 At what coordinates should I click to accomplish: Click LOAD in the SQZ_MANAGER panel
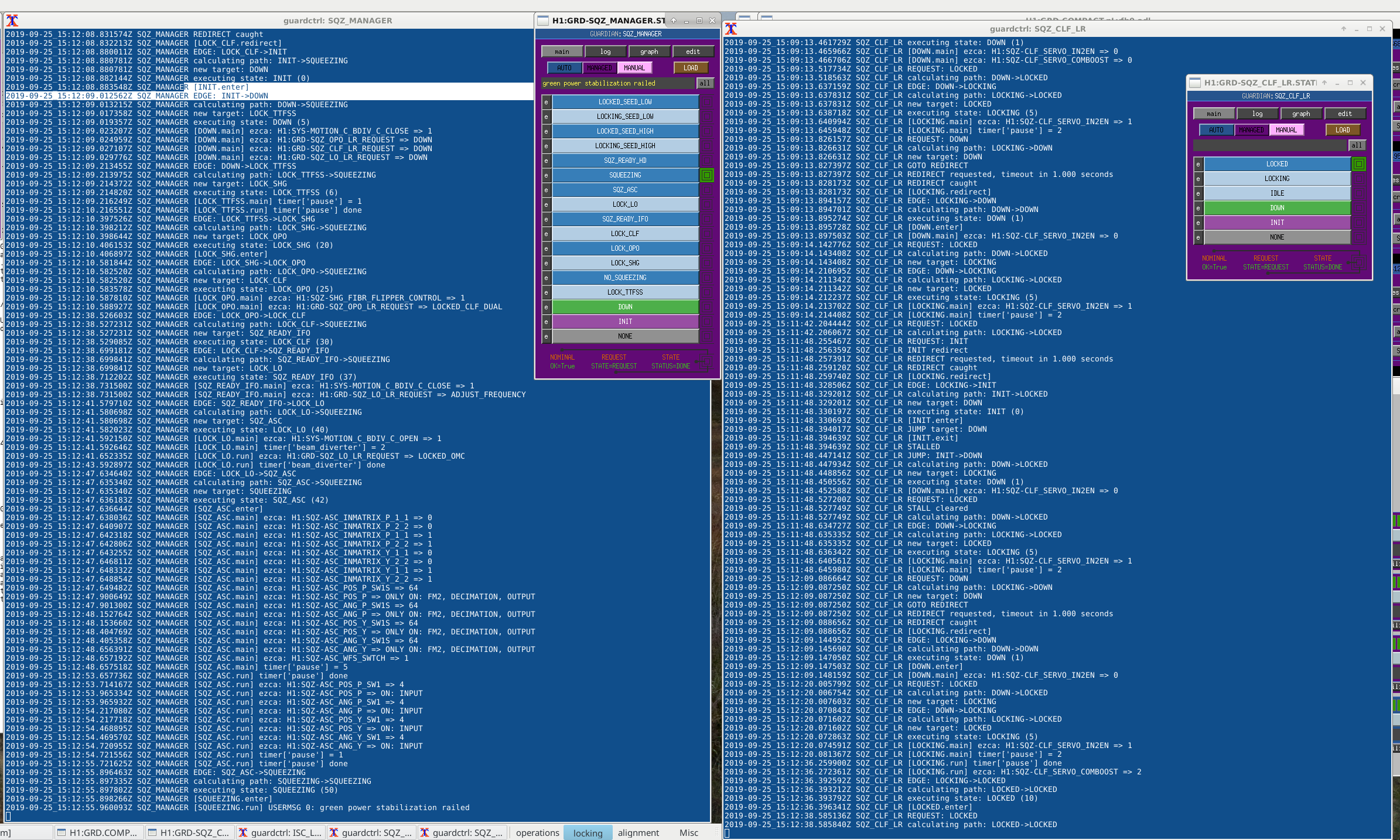[691, 68]
